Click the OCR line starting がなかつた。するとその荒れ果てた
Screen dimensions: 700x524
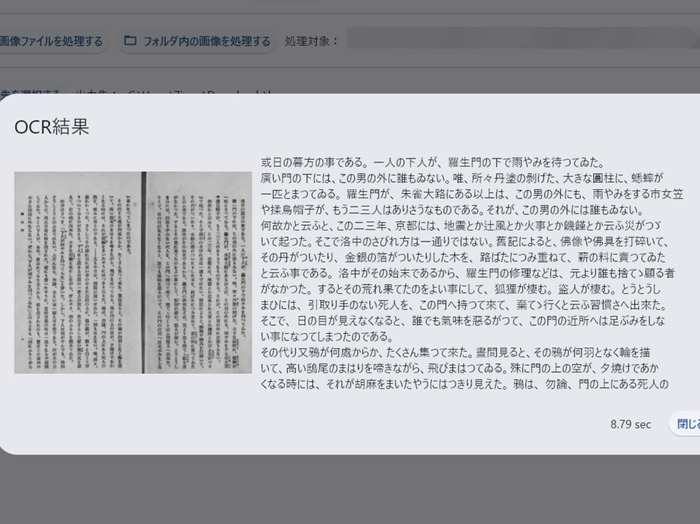pos(461,289)
